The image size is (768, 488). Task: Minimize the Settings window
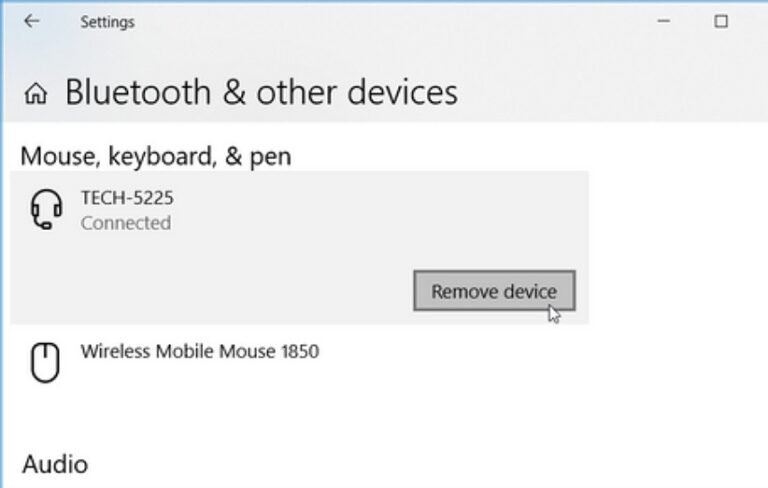(664, 21)
